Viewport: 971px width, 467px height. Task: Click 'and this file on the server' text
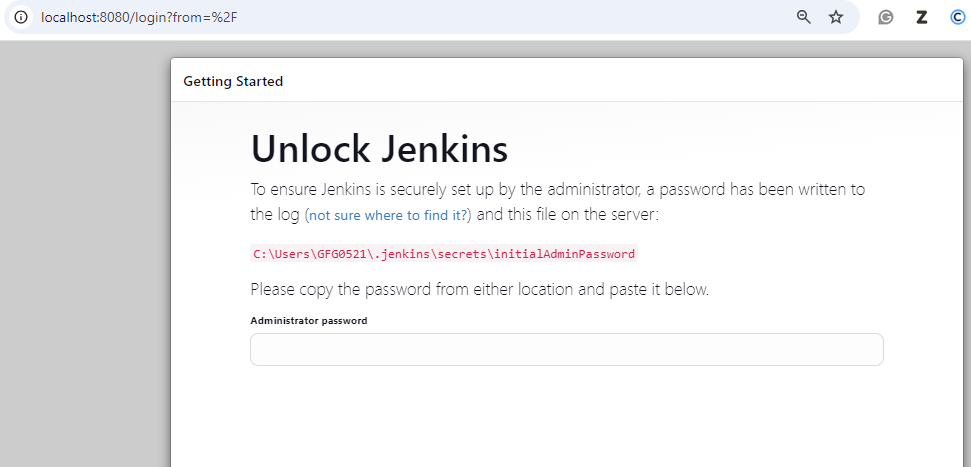[568, 215]
